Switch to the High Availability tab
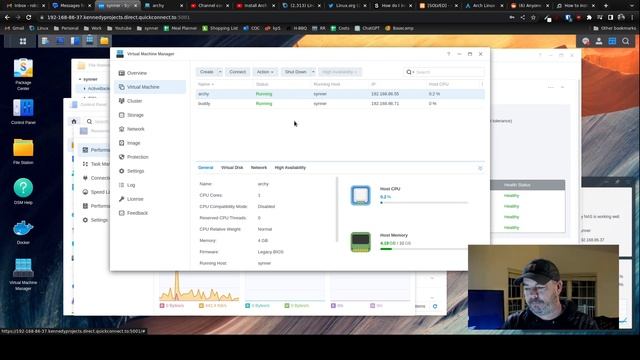 (290, 168)
